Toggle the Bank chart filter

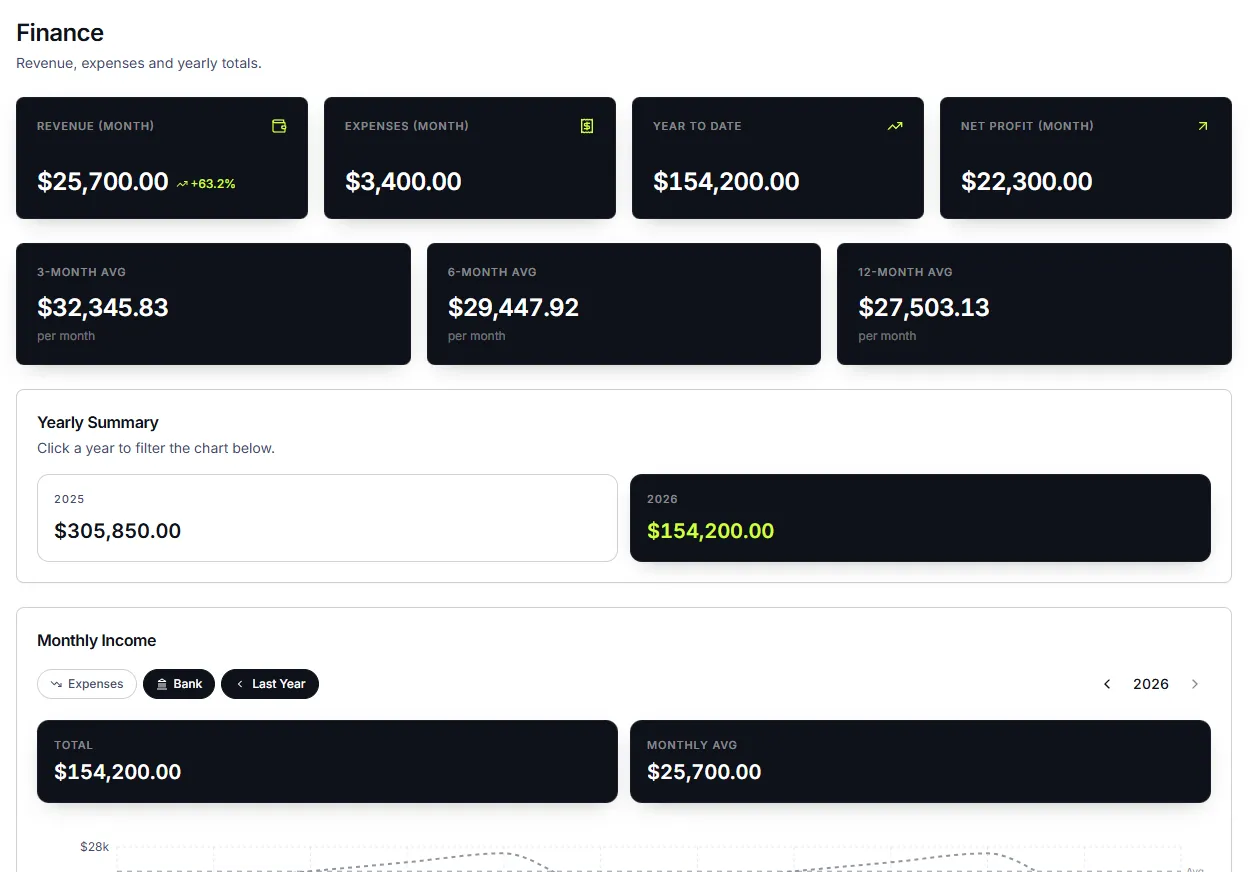[179, 684]
